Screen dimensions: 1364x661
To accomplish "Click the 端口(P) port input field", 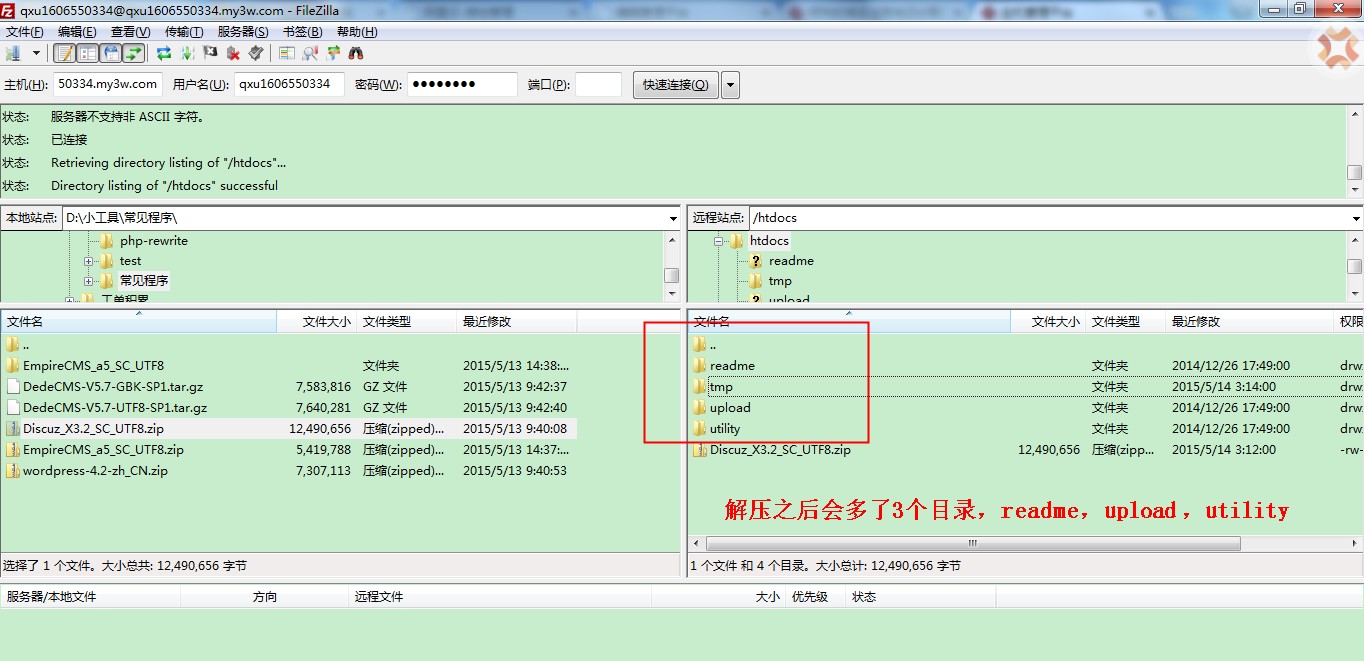I will 598,85.
